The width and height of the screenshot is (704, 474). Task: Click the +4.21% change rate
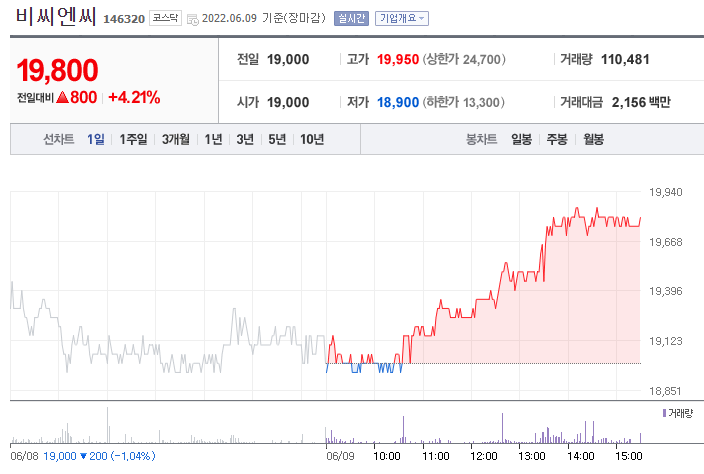[134, 97]
